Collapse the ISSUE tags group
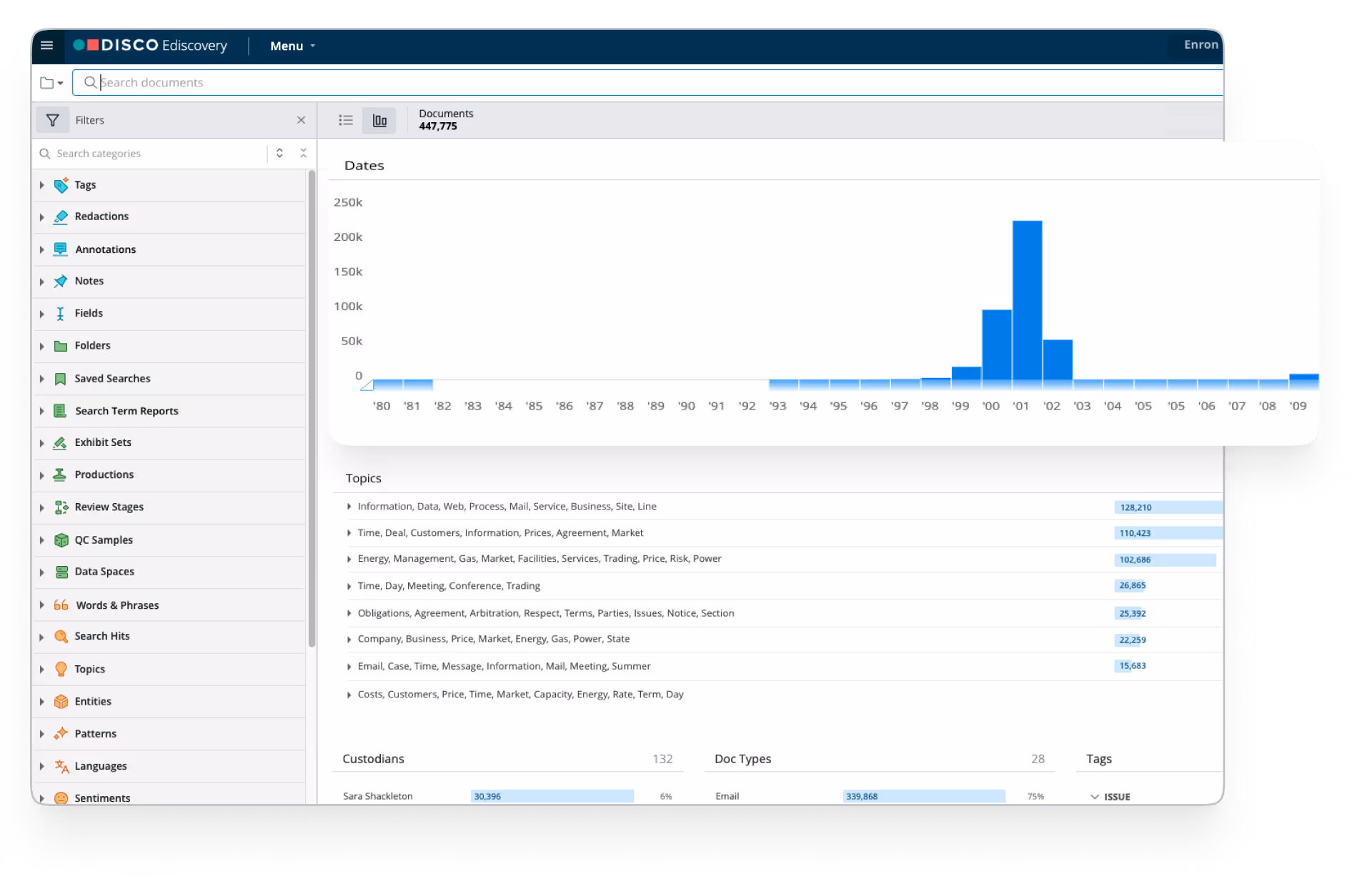This screenshot has width=1372, height=894. tap(1094, 797)
